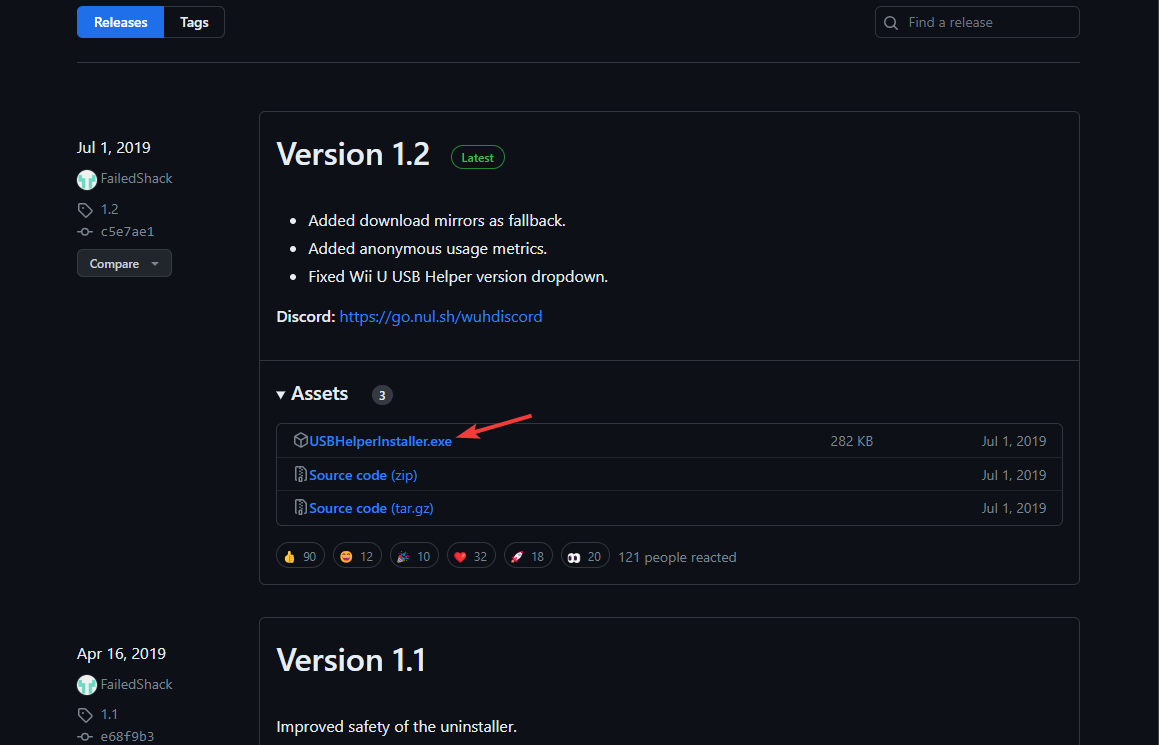Image resolution: width=1159 pixels, height=745 pixels.
Task: Click the search magnifier icon
Action: [x=891, y=23]
